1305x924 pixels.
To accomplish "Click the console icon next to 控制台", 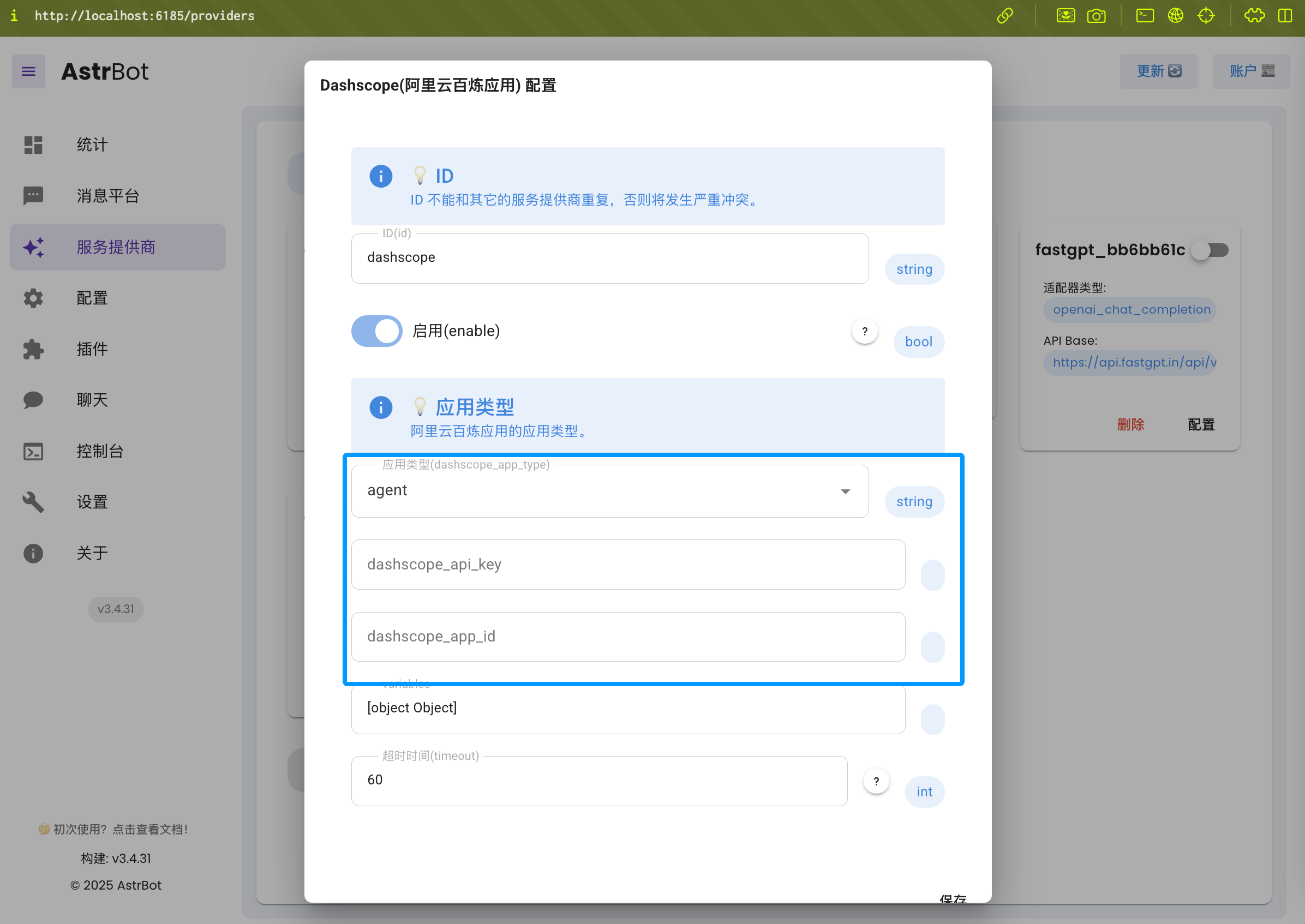I will [33, 451].
